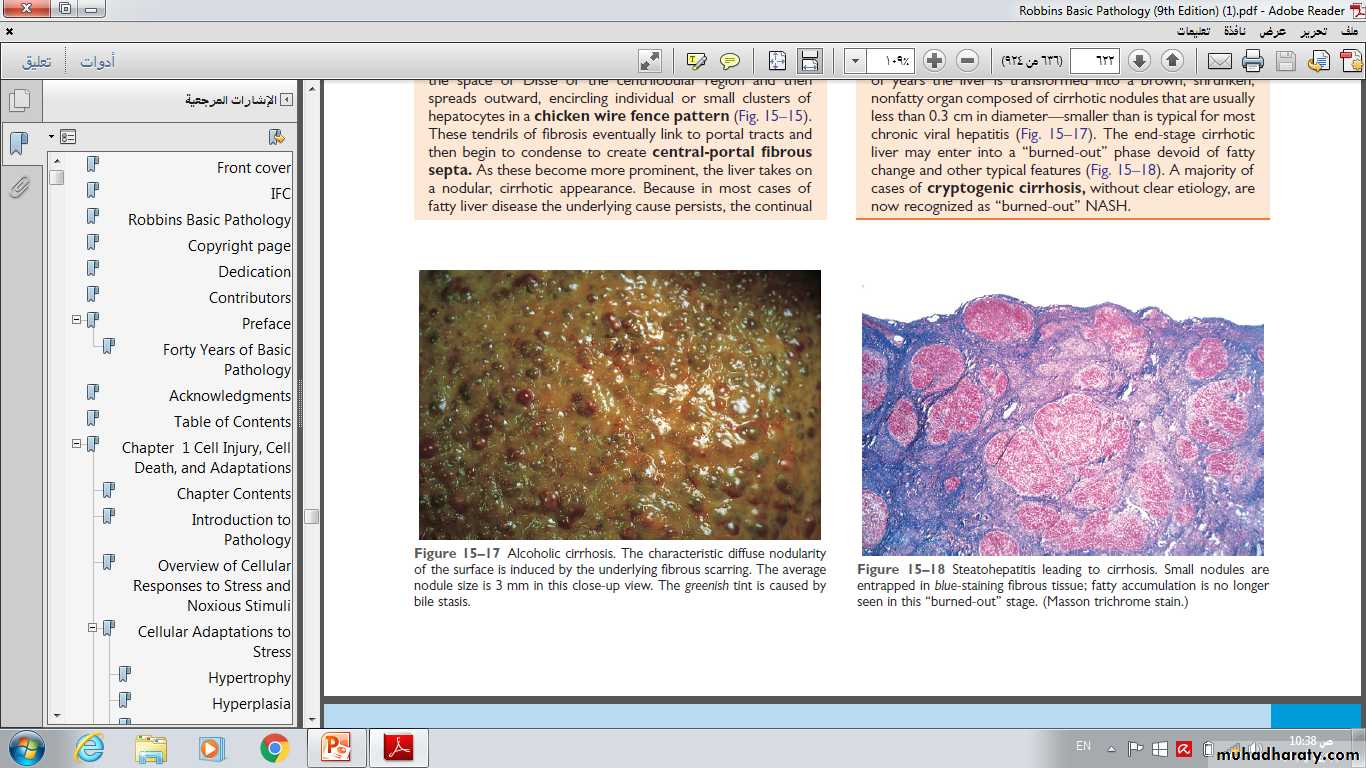Add a sticky note comment
Screen dimensions: 1366x768
(x=730, y=61)
